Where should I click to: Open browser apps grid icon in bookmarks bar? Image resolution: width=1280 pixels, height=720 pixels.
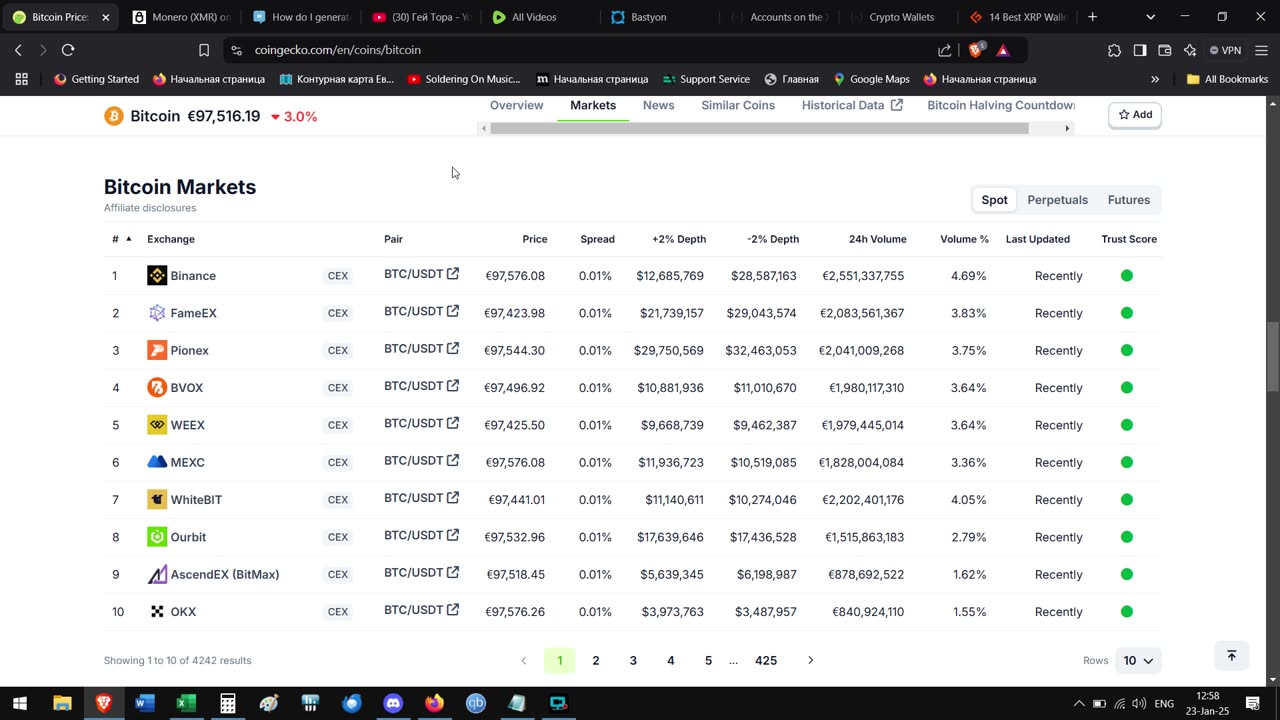[x=21, y=79]
